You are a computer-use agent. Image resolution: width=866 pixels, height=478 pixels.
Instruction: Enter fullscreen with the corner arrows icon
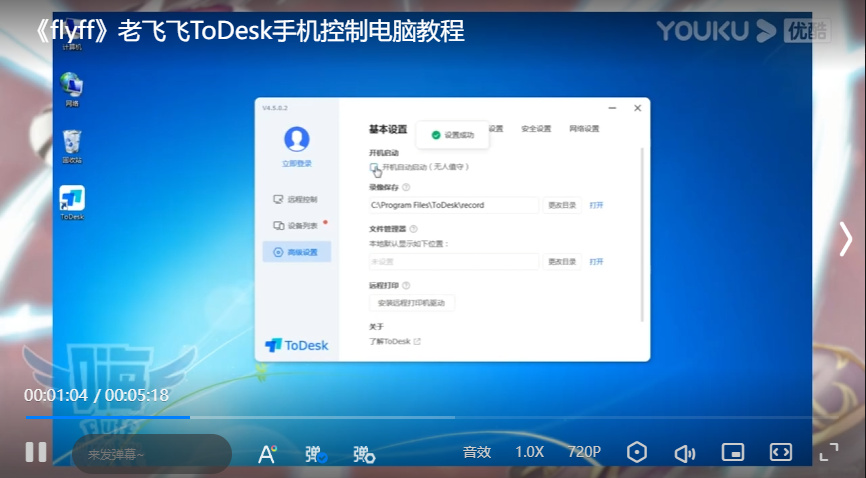[828, 453]
